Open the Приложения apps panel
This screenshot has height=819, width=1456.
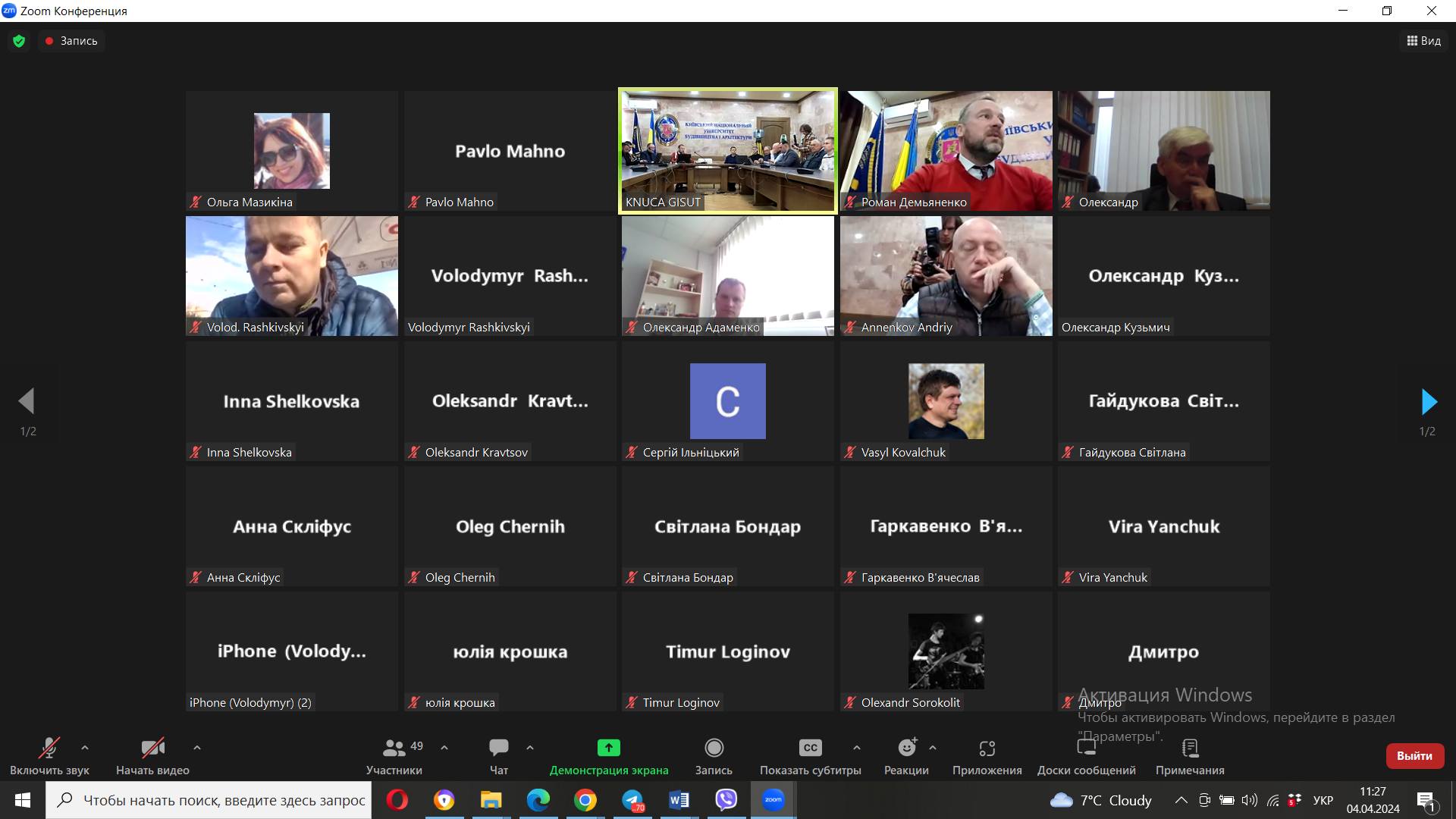click(x=987, y=757)
